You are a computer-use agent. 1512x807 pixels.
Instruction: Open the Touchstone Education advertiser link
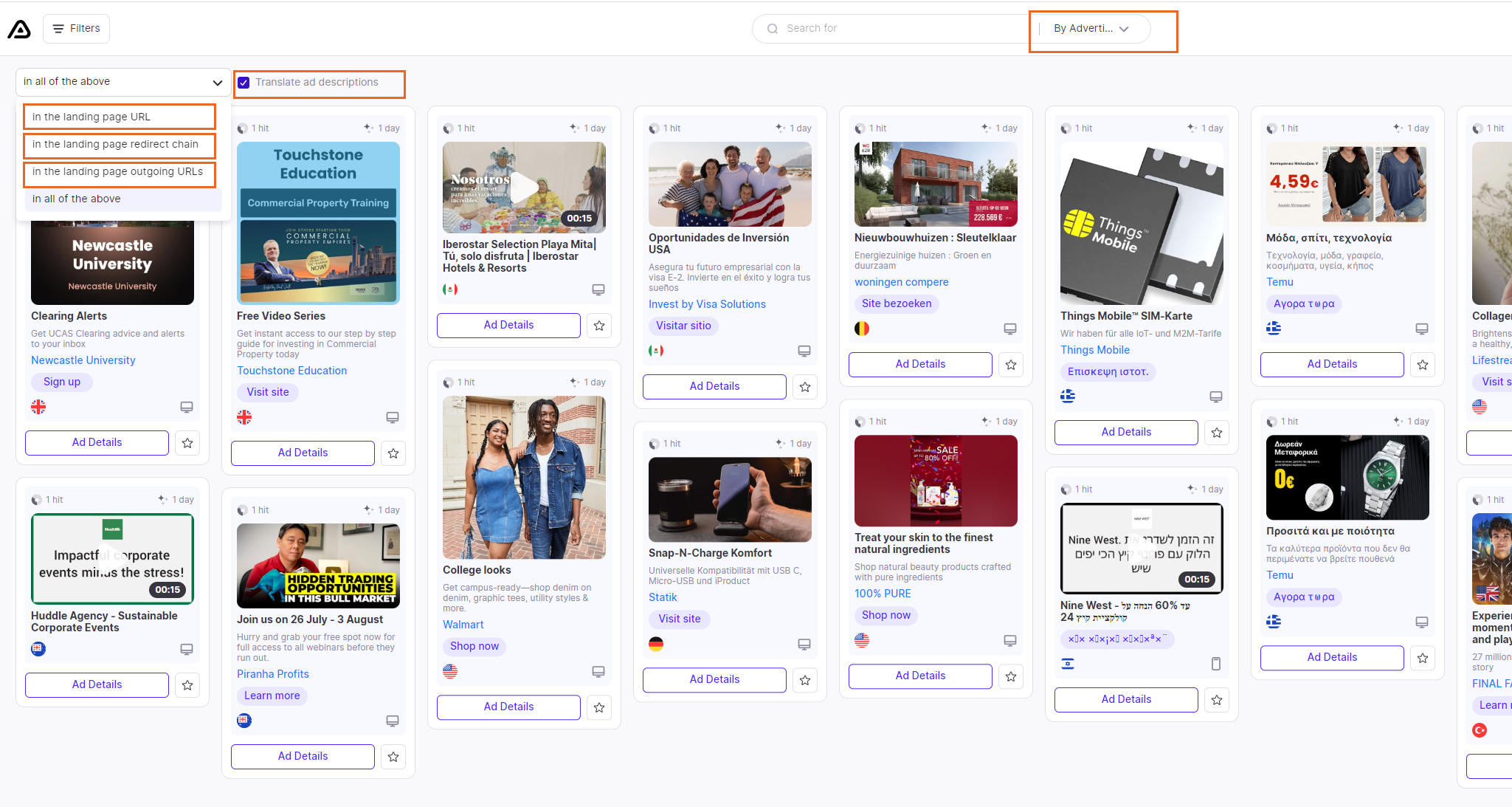pos(291,371)
